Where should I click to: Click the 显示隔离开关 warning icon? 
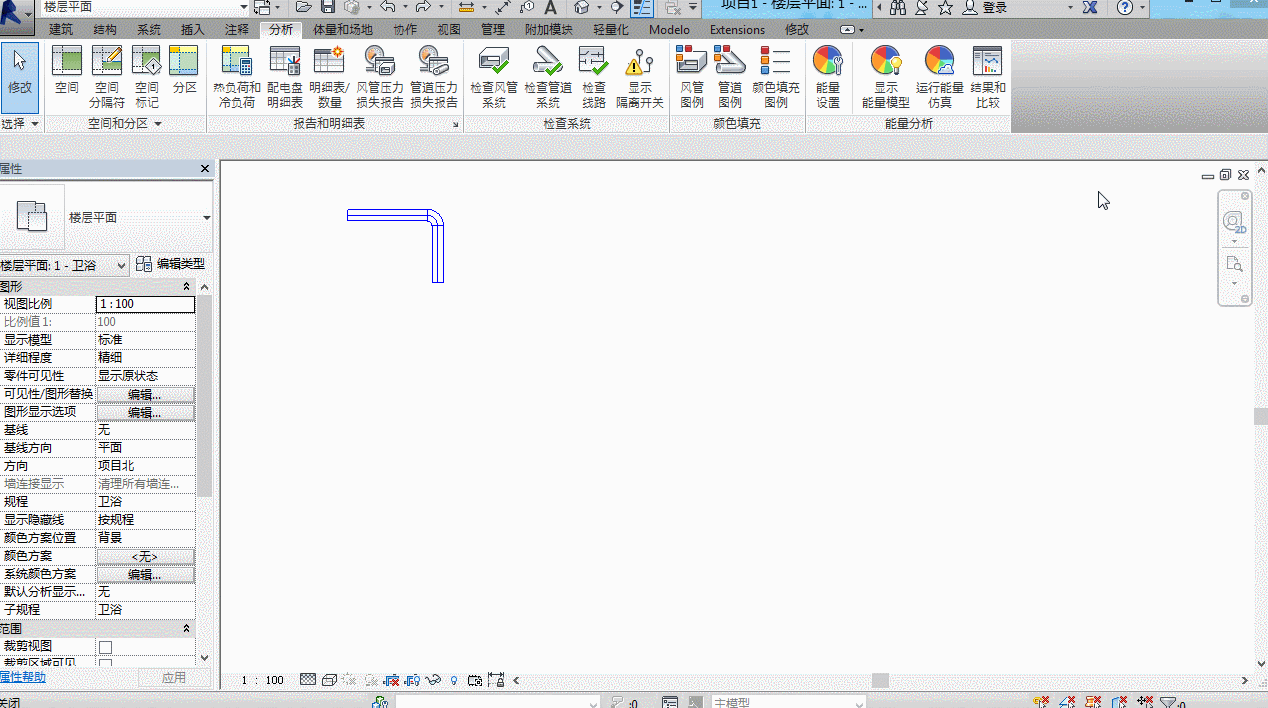click(x=640, y=76)
